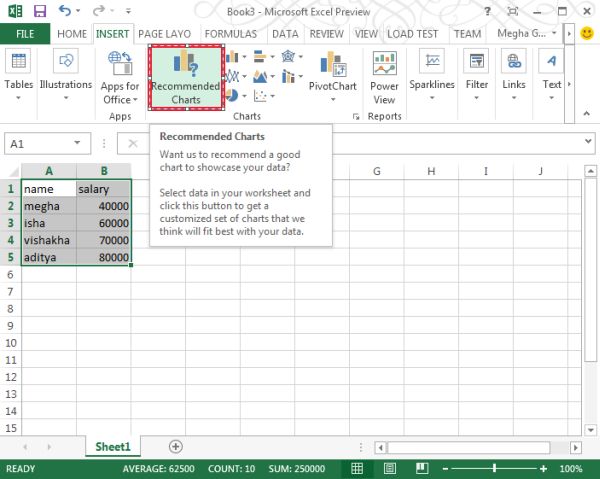Click the horizontal scrollbar right arrow

click(576, 447)
